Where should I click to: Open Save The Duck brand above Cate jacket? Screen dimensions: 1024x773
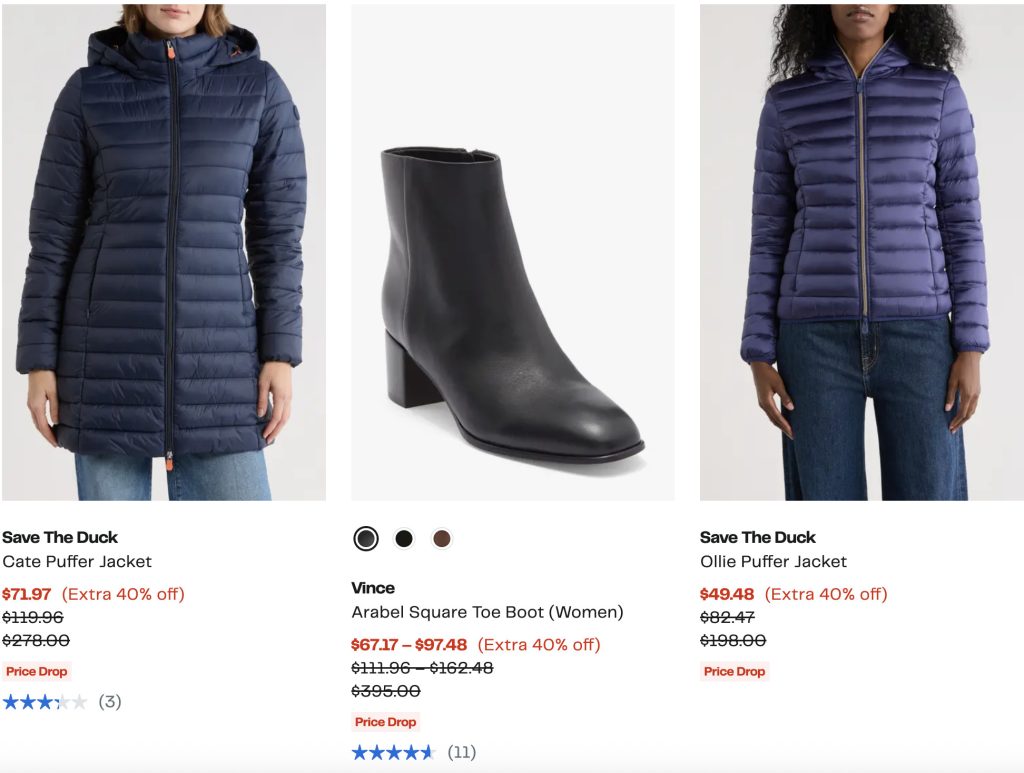tap(60, 537)
